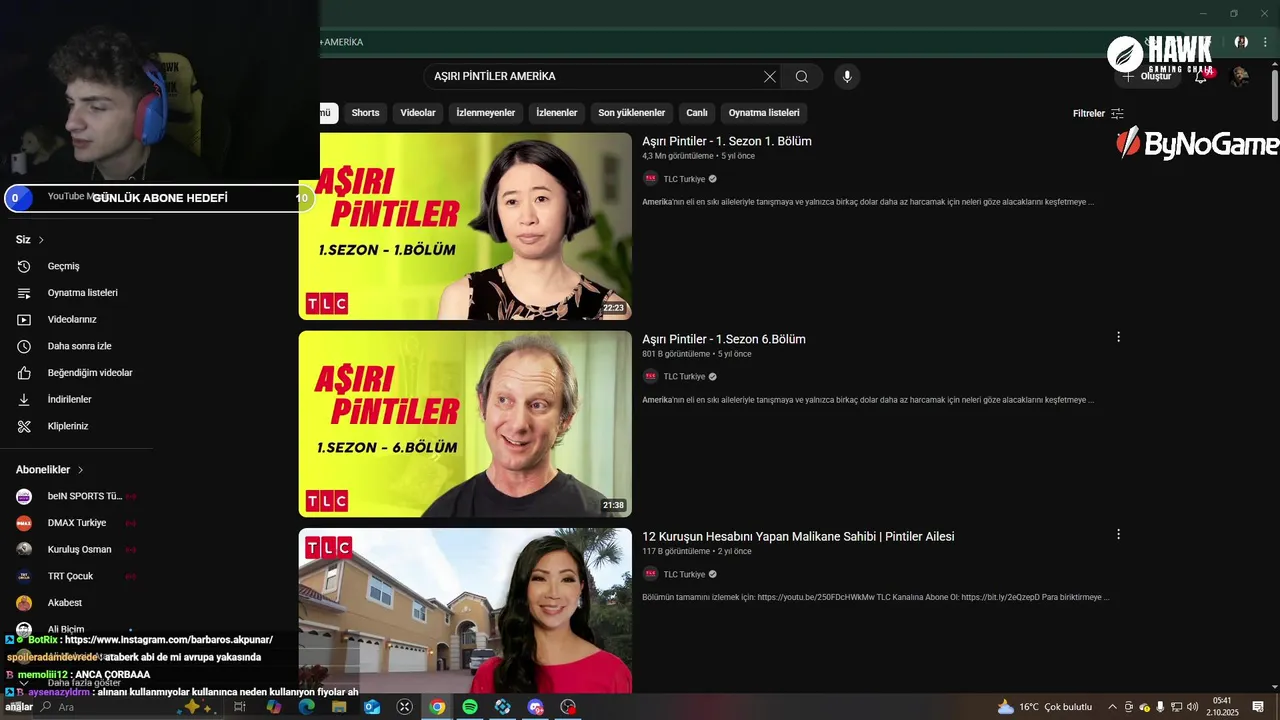Click Spotify in the taskbar
Screen dimensions: 1280x720
coord(470,707)
